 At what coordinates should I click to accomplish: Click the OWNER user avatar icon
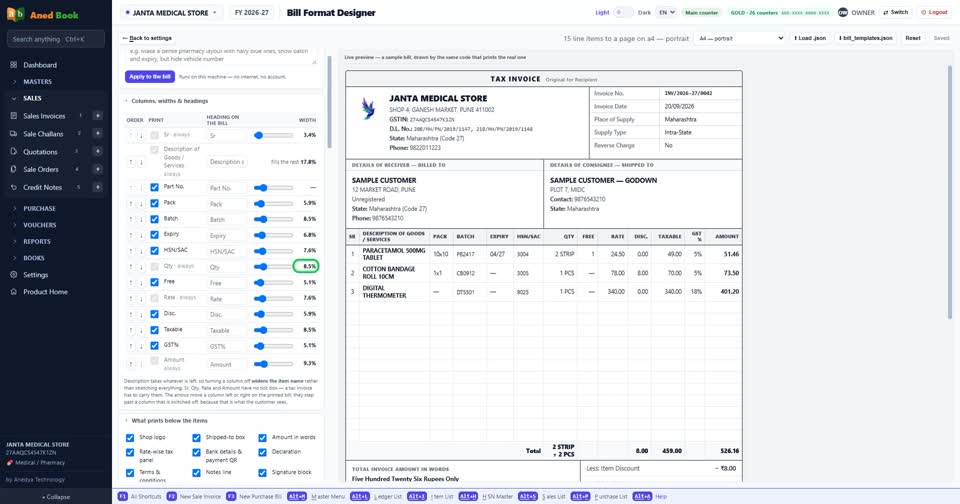[843, 12]
